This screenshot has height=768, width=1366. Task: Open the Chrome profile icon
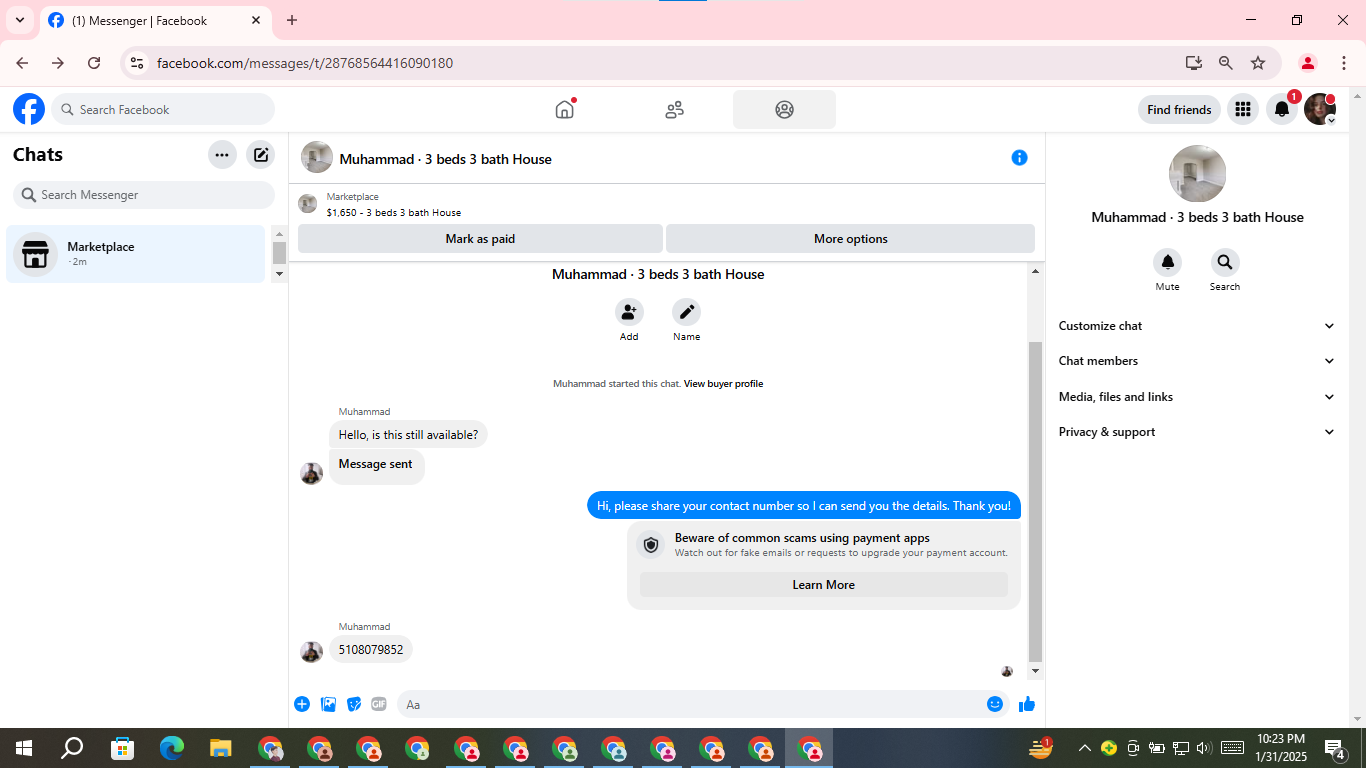[x=1308, y=63]
